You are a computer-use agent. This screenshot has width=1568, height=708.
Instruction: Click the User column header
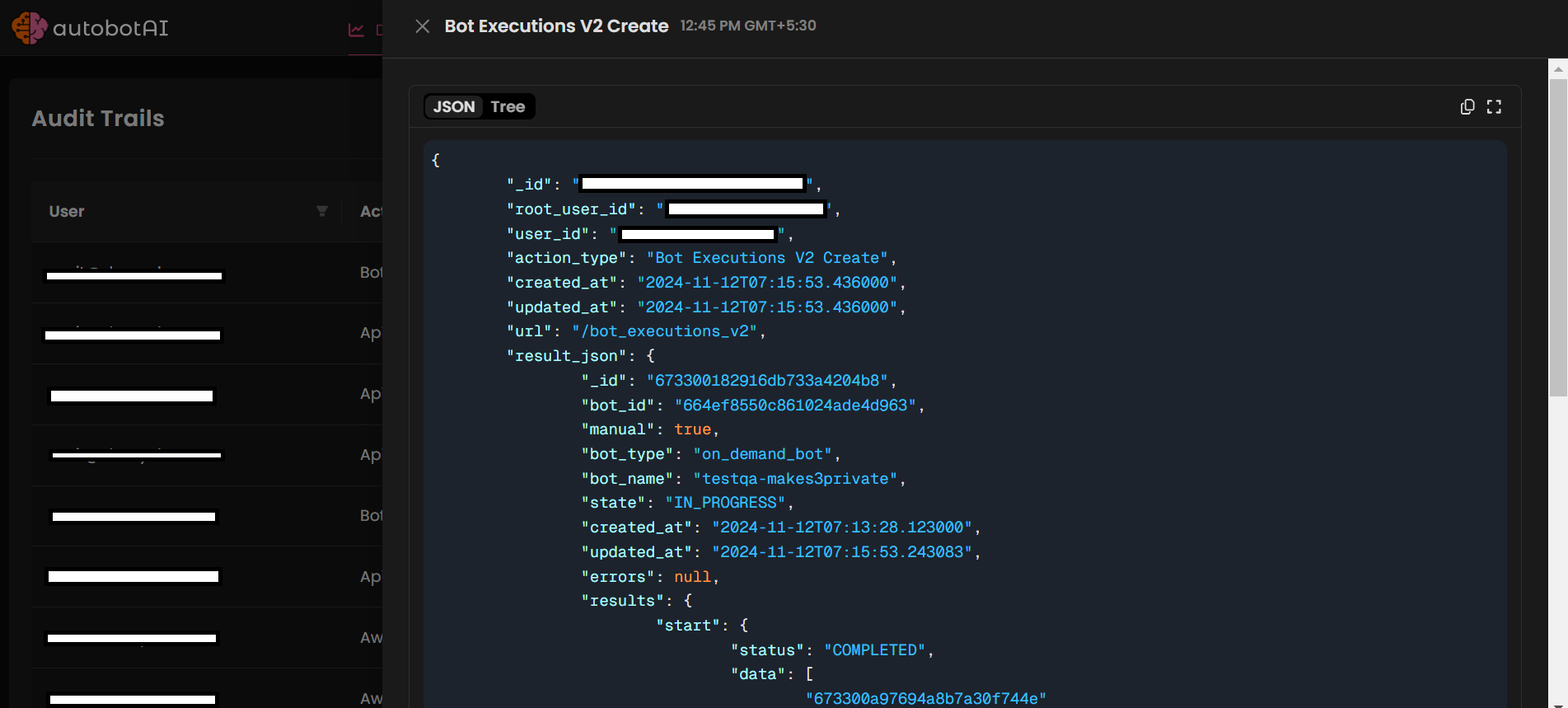[67, 212]
